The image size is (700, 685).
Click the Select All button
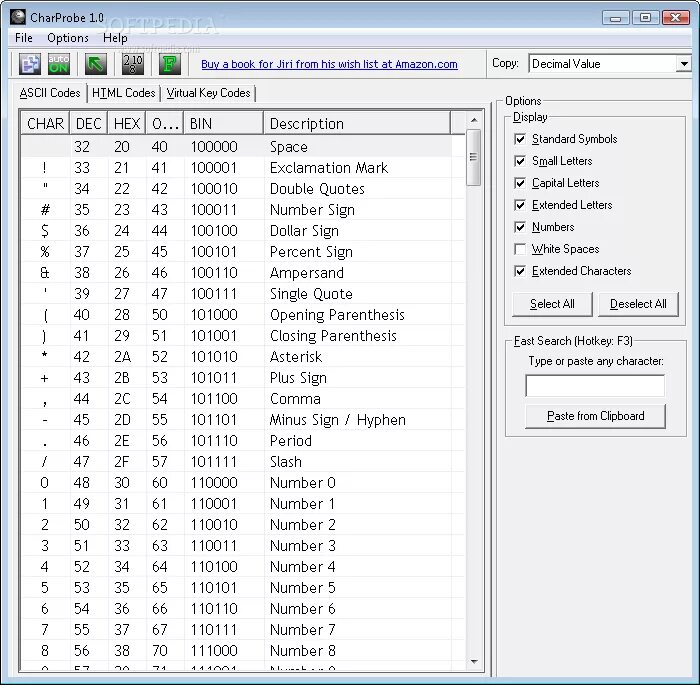[x=552, y=304]
